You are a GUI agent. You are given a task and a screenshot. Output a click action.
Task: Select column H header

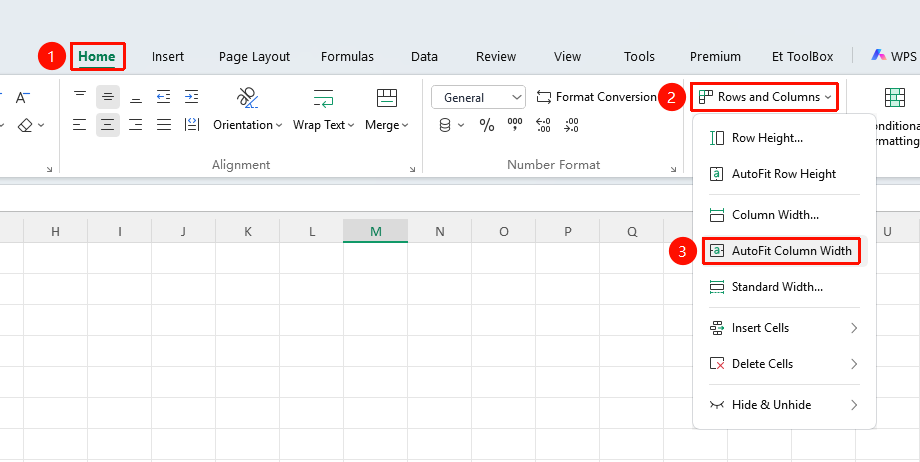coord(55,231)
